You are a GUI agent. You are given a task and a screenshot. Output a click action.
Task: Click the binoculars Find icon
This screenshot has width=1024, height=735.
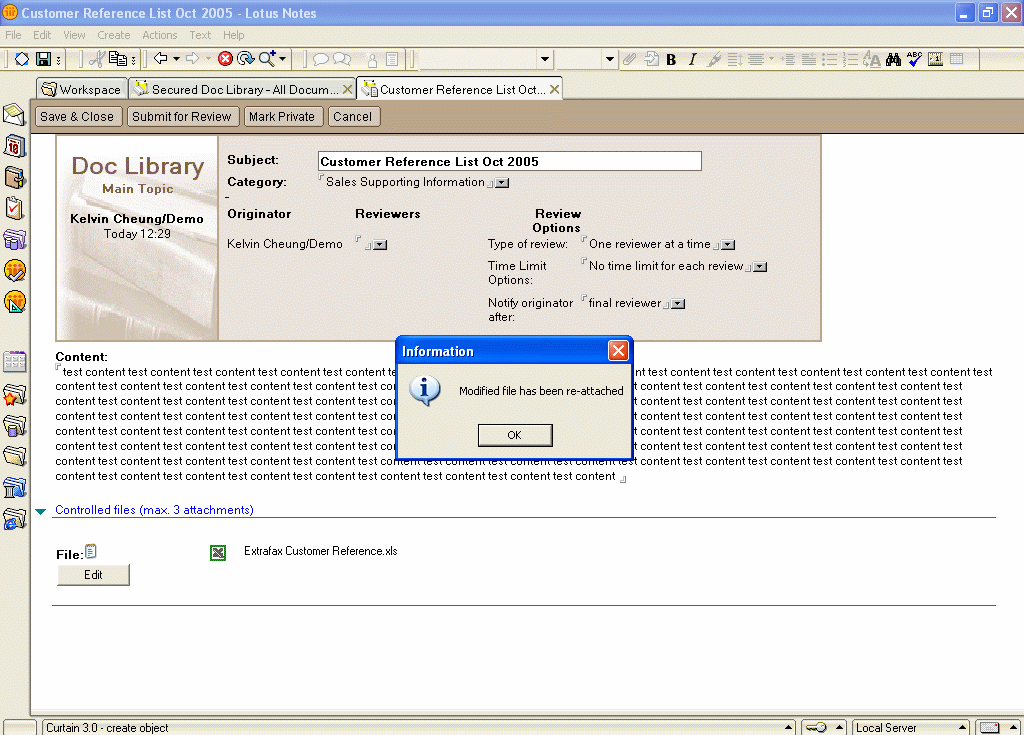893,60
